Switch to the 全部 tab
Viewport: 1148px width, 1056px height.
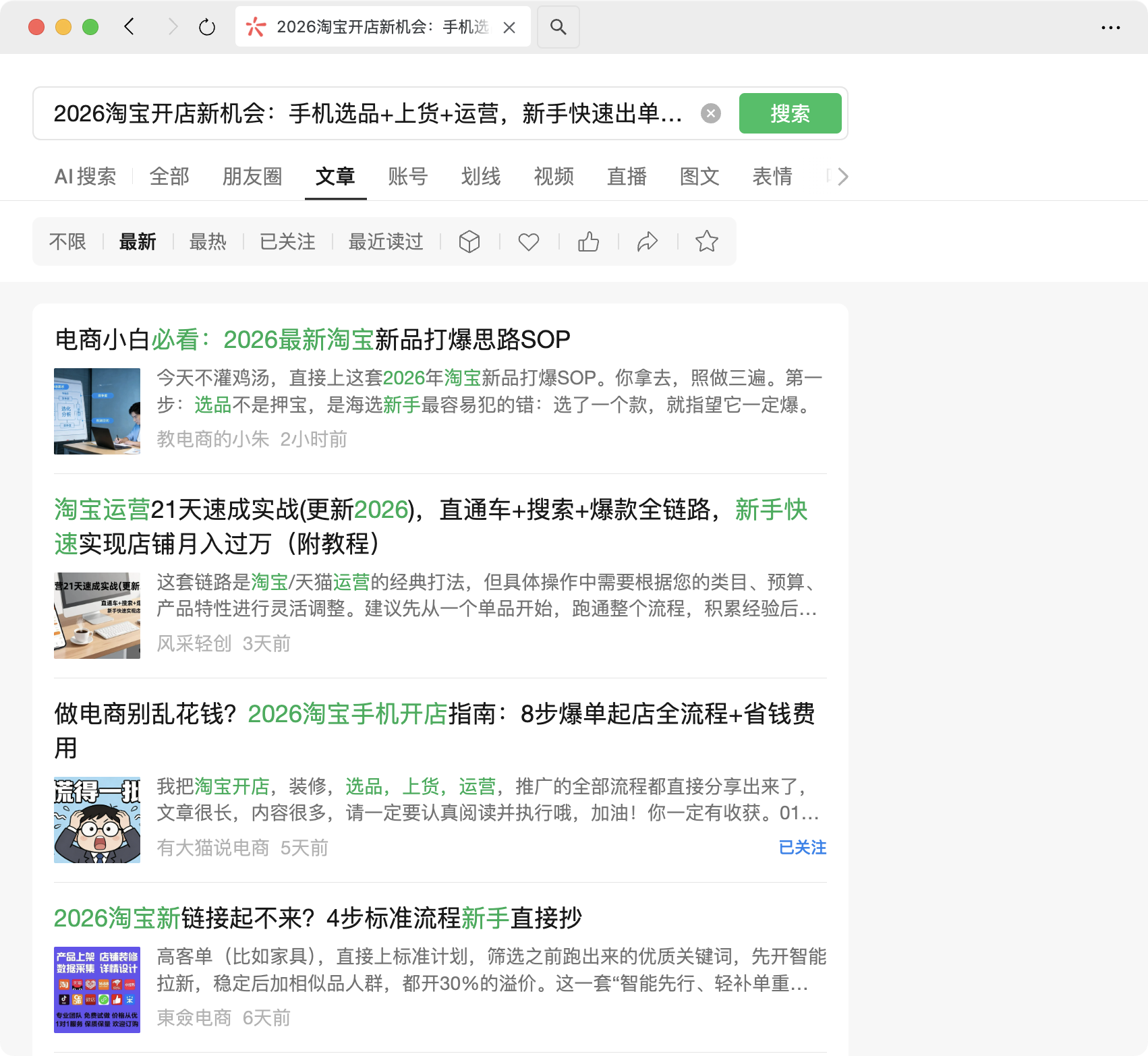tap(169, 177)
